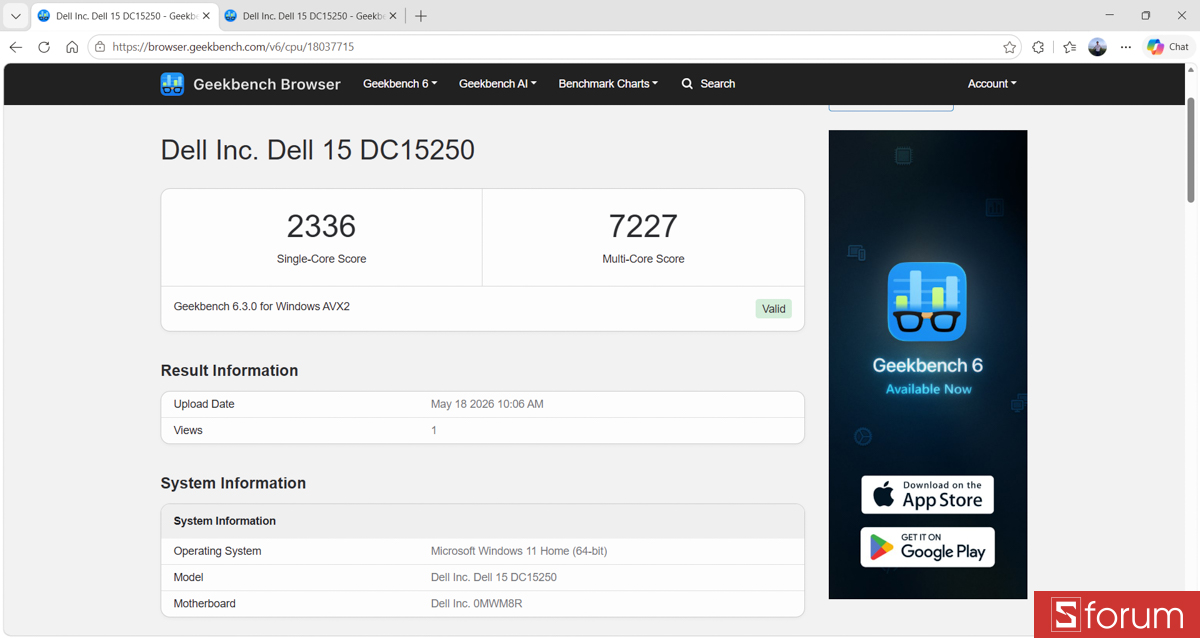This screenshot has width=1200, height=638.
Task: Close the second Dell 15 DC15250 tab
Action: 394,16
